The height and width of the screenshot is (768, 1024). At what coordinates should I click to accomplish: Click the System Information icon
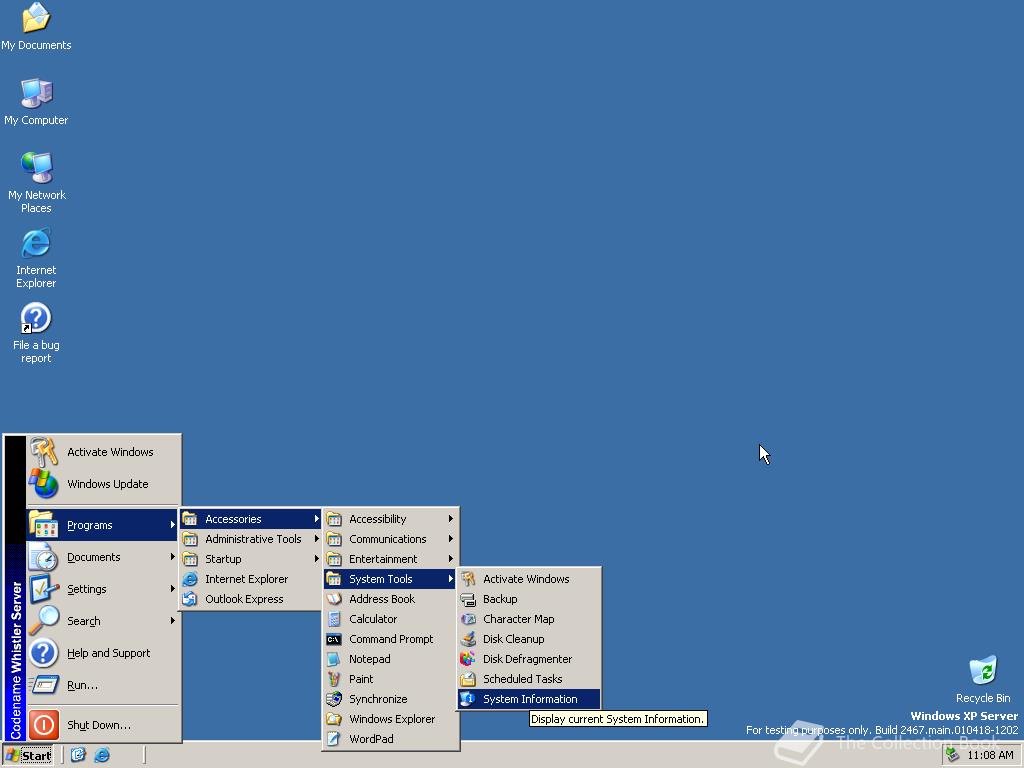pos(468,699)
